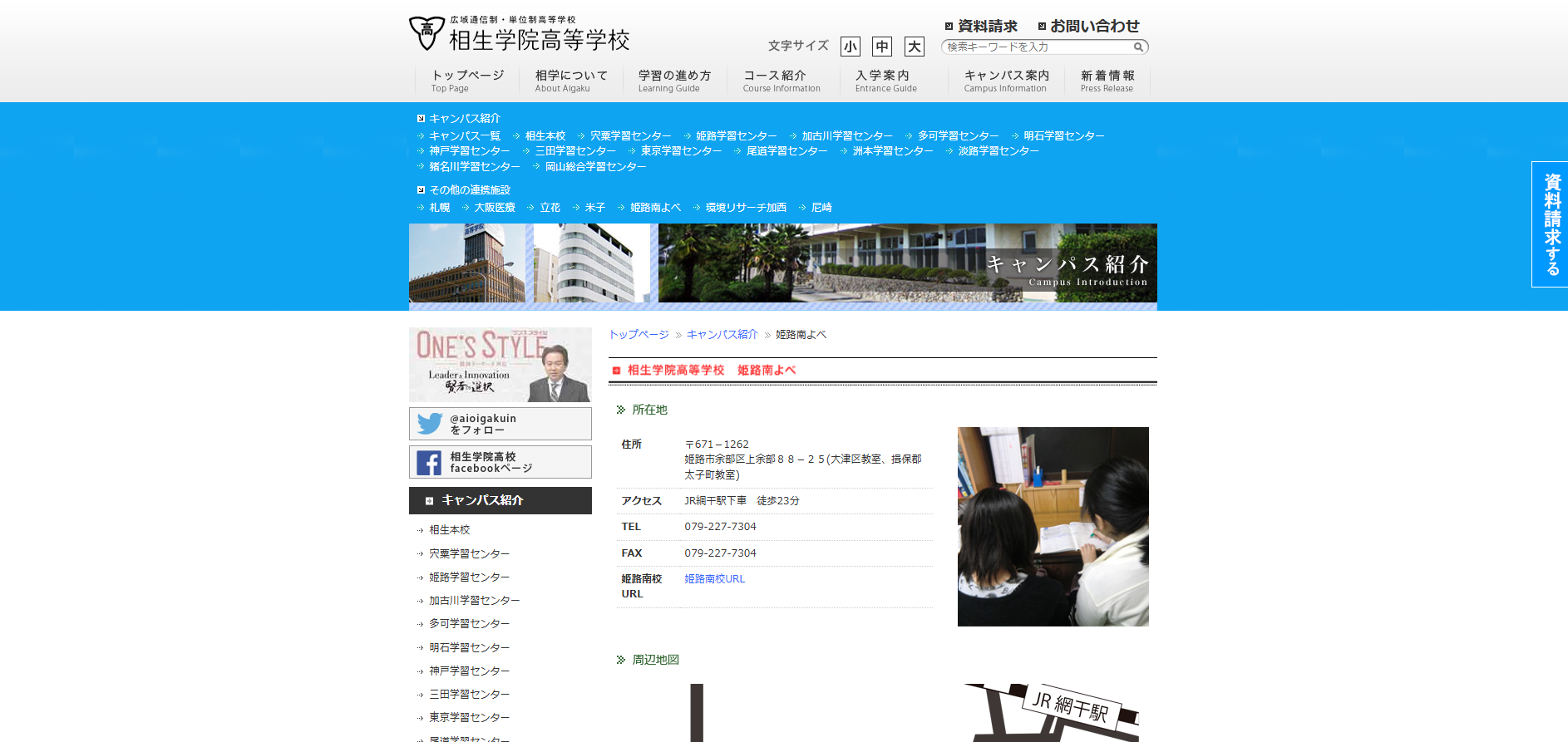Click the floating 資料請求する side tab
The image size is (1568, 742).
point(1551,224)
